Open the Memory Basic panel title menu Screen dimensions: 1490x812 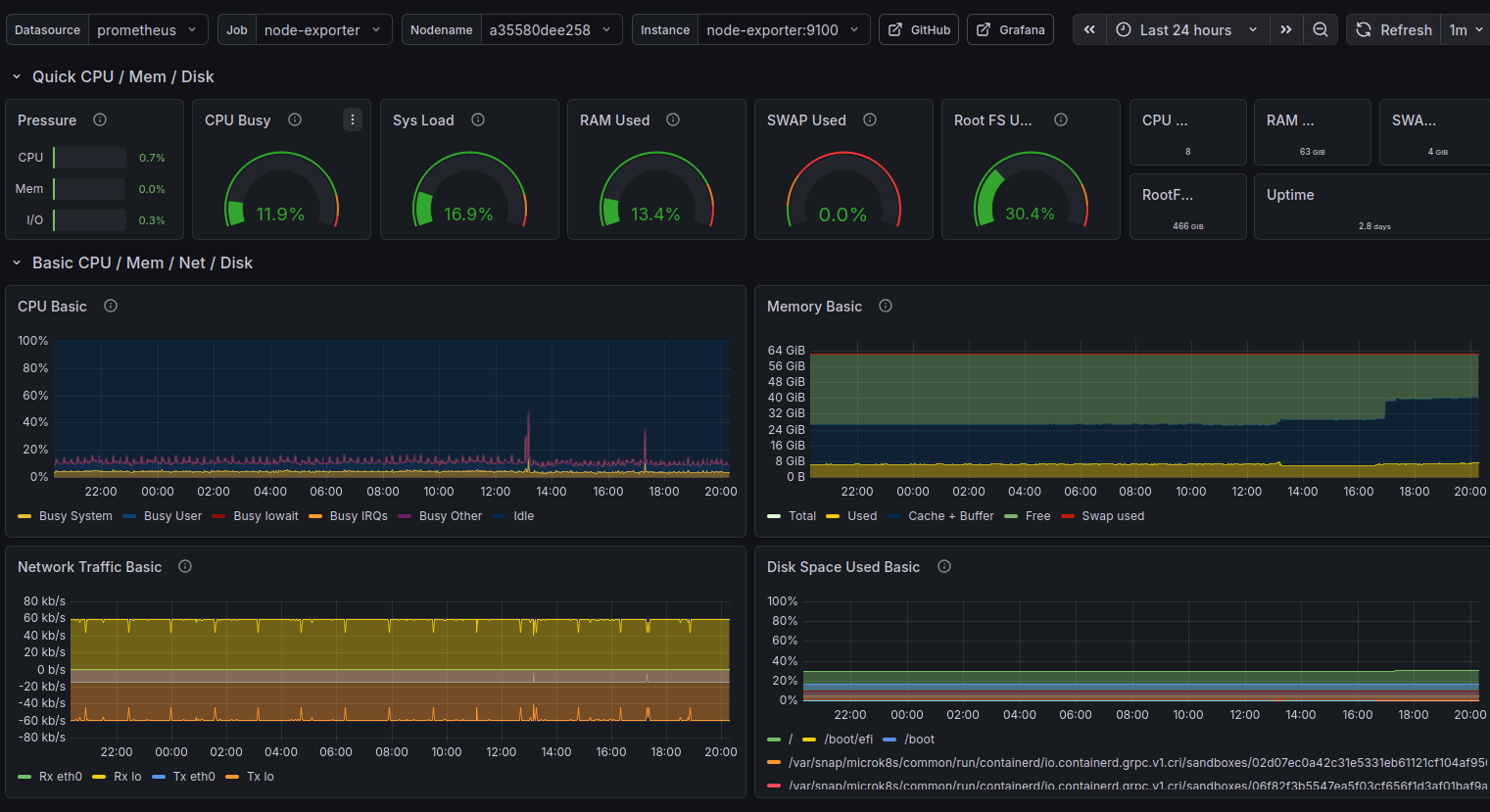tap(814, 307)
